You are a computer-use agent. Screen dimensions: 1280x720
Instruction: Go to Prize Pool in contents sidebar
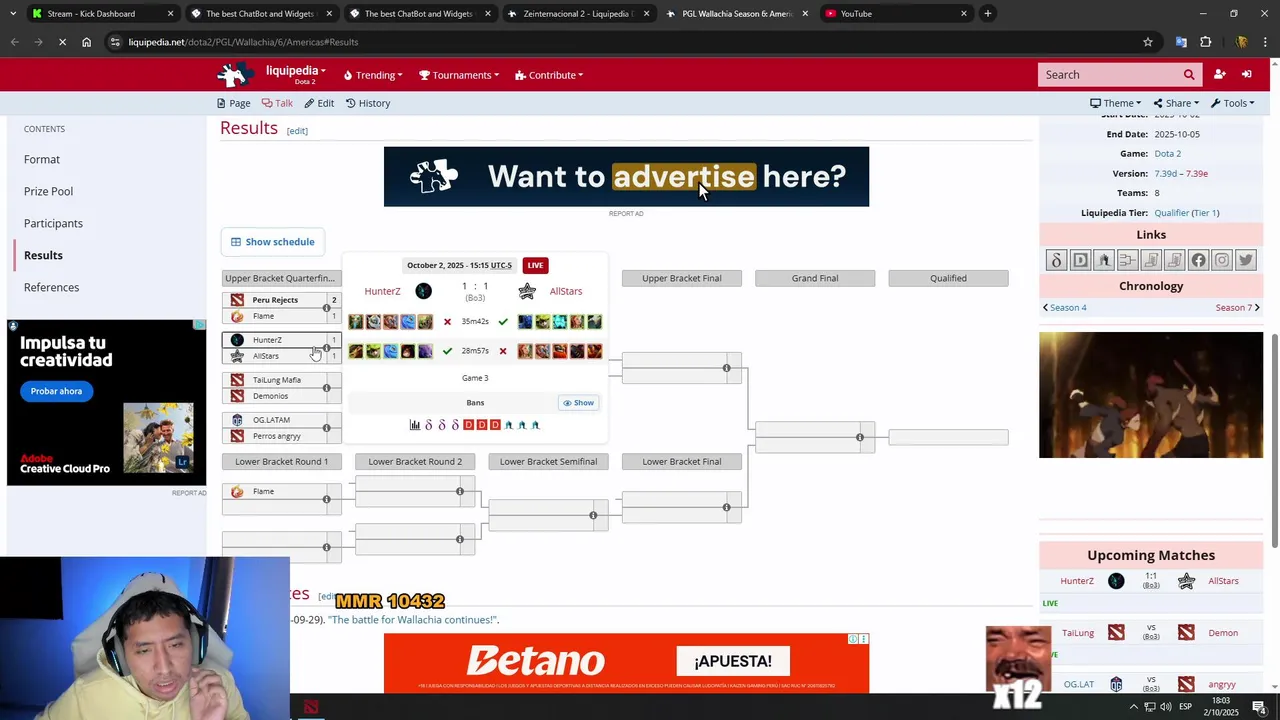(x=48, y=191)
